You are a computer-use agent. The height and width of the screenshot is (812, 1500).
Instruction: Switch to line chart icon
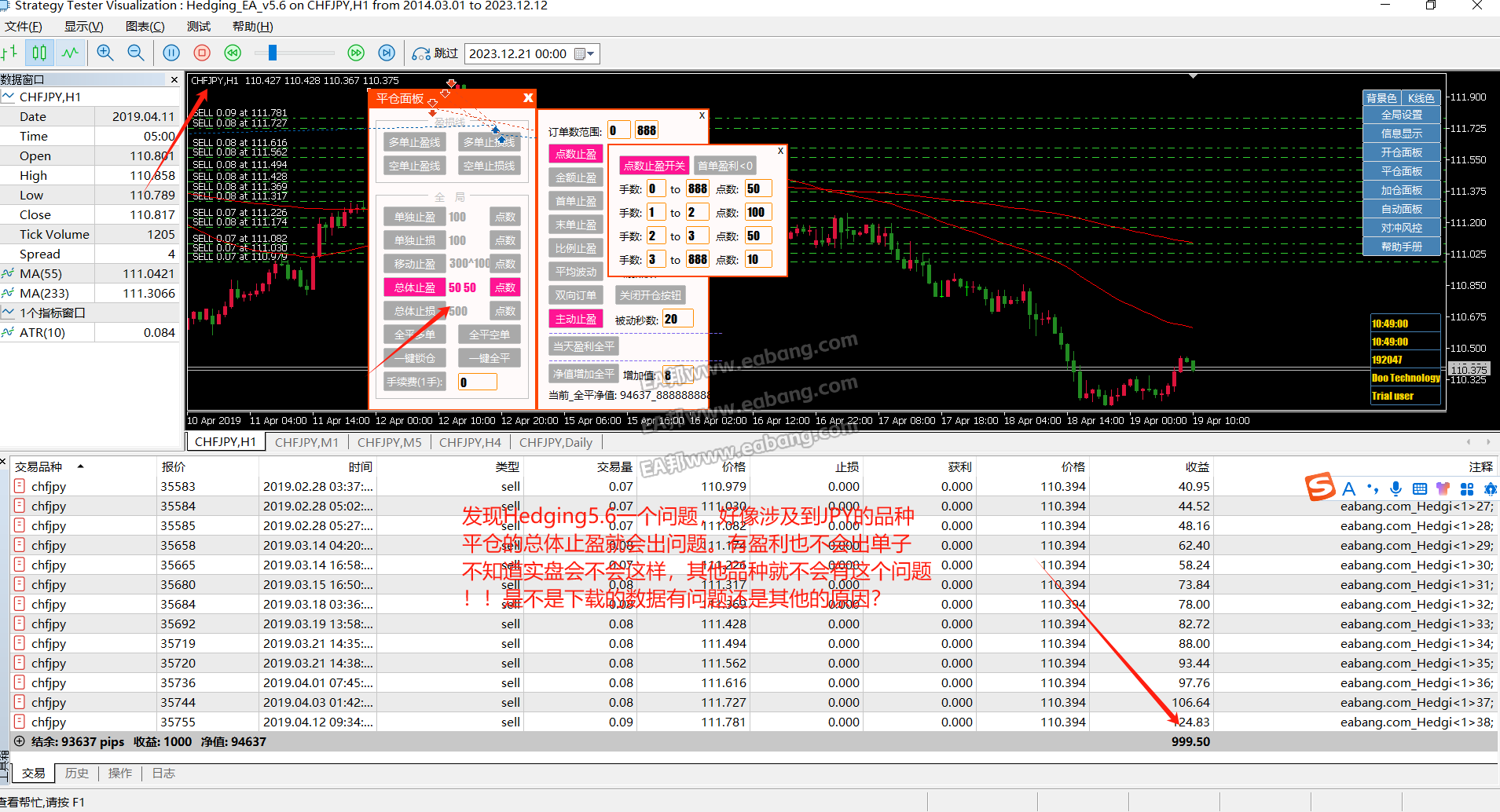tap(71, 53)
